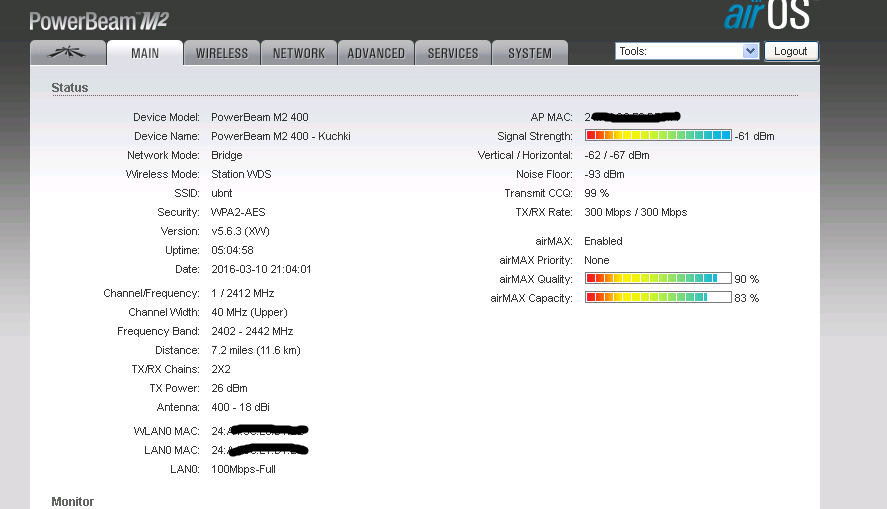Click Frequency Band value '2402 - 2442 MHz'
887x509 pixels.
(x=252, y=331)
